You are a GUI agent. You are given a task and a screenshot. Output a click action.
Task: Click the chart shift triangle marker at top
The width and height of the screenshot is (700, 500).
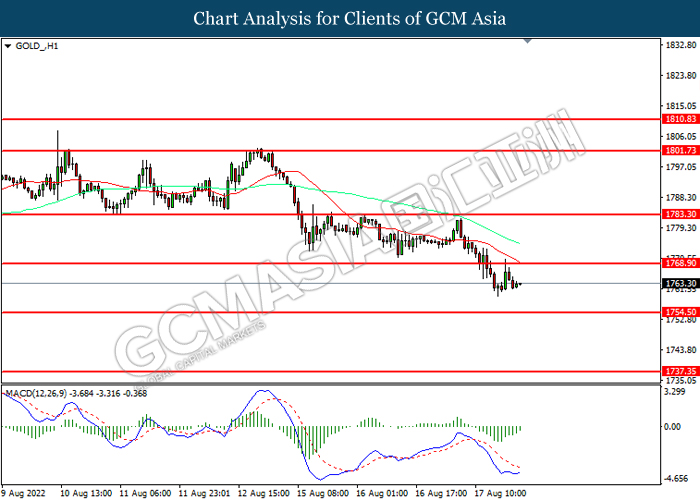[x=527, y=41]
